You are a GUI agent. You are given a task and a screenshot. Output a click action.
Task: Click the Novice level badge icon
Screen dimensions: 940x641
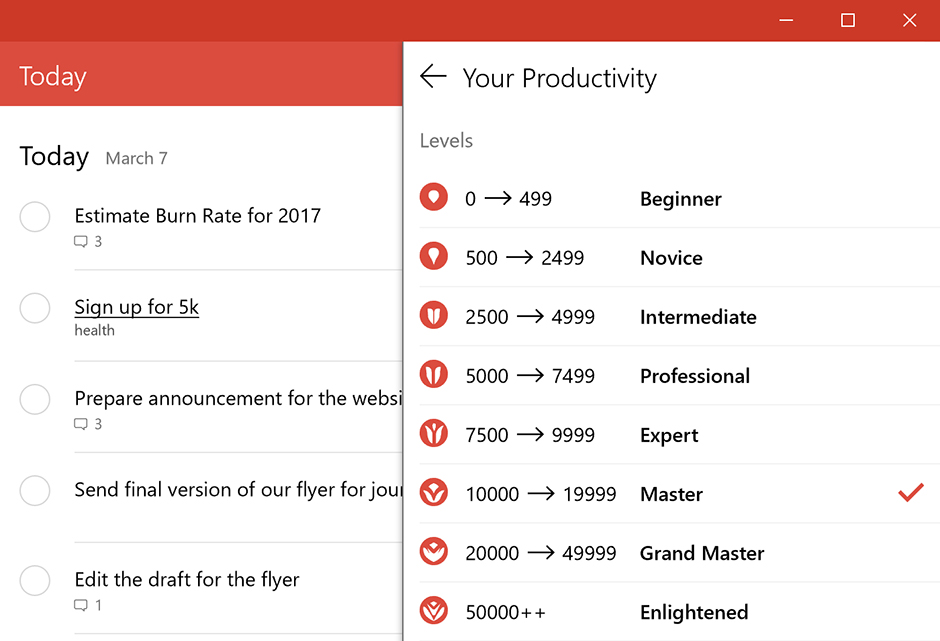433,257
